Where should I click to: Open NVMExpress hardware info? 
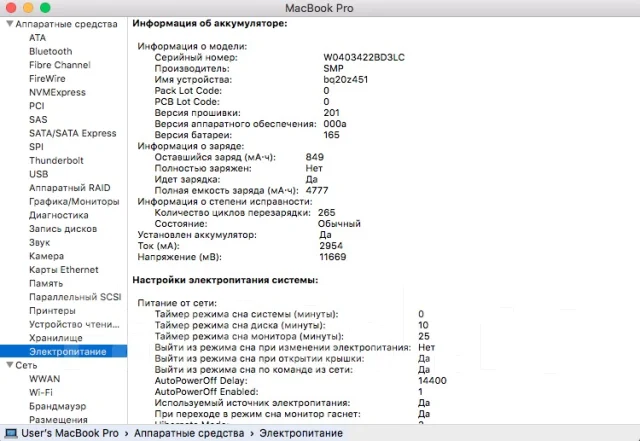[57, 92]
